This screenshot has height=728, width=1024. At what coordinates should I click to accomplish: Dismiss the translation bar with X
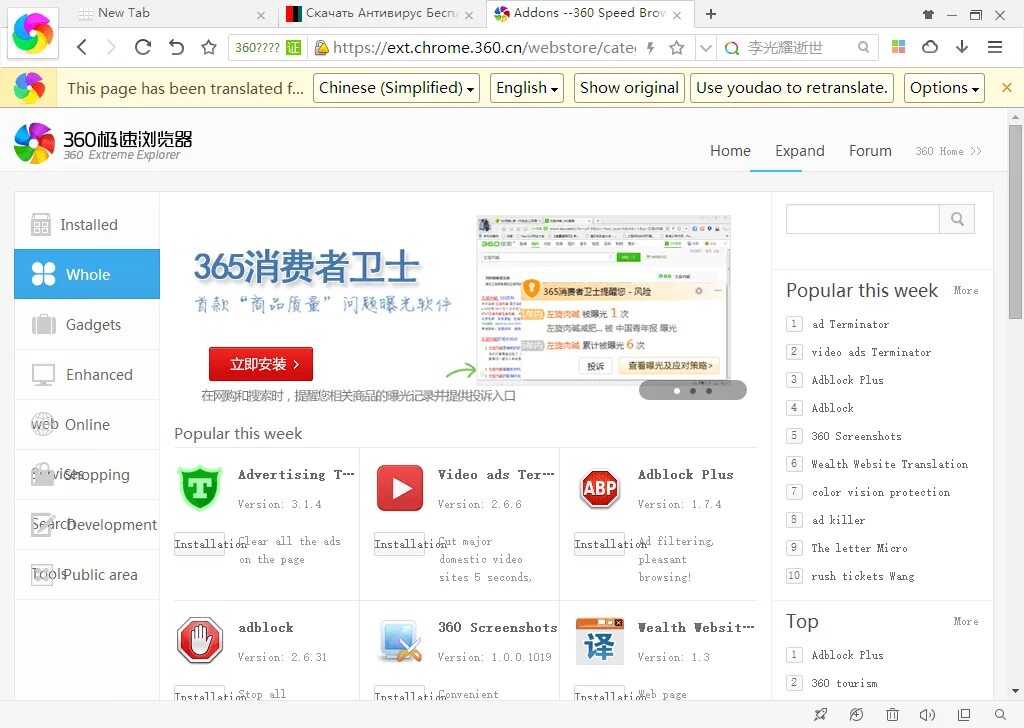point(1006,87)
